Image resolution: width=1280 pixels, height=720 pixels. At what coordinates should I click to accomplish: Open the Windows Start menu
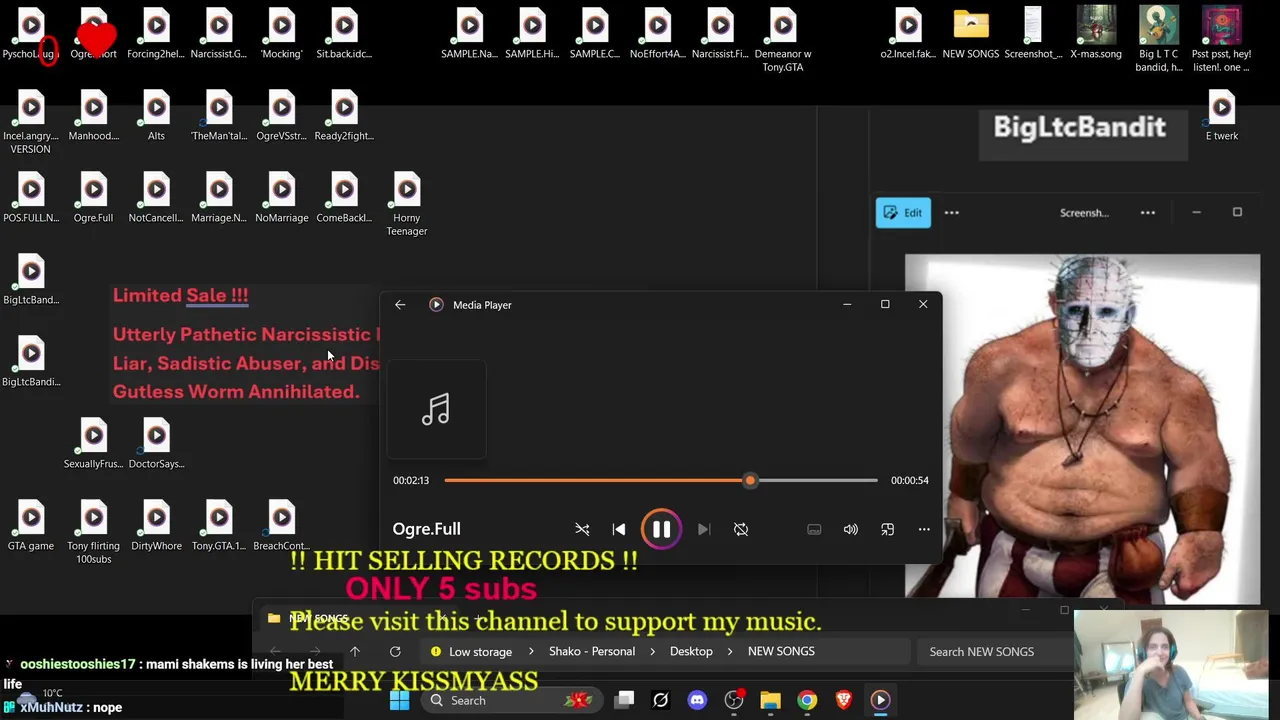click(x=399, y=701)
